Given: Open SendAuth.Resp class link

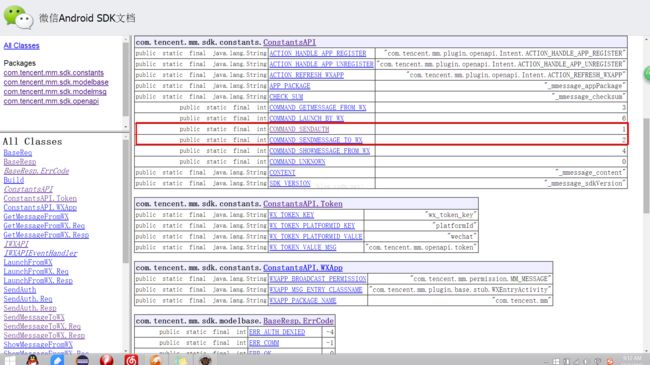Looking at the screenshot, I should 30,308.
